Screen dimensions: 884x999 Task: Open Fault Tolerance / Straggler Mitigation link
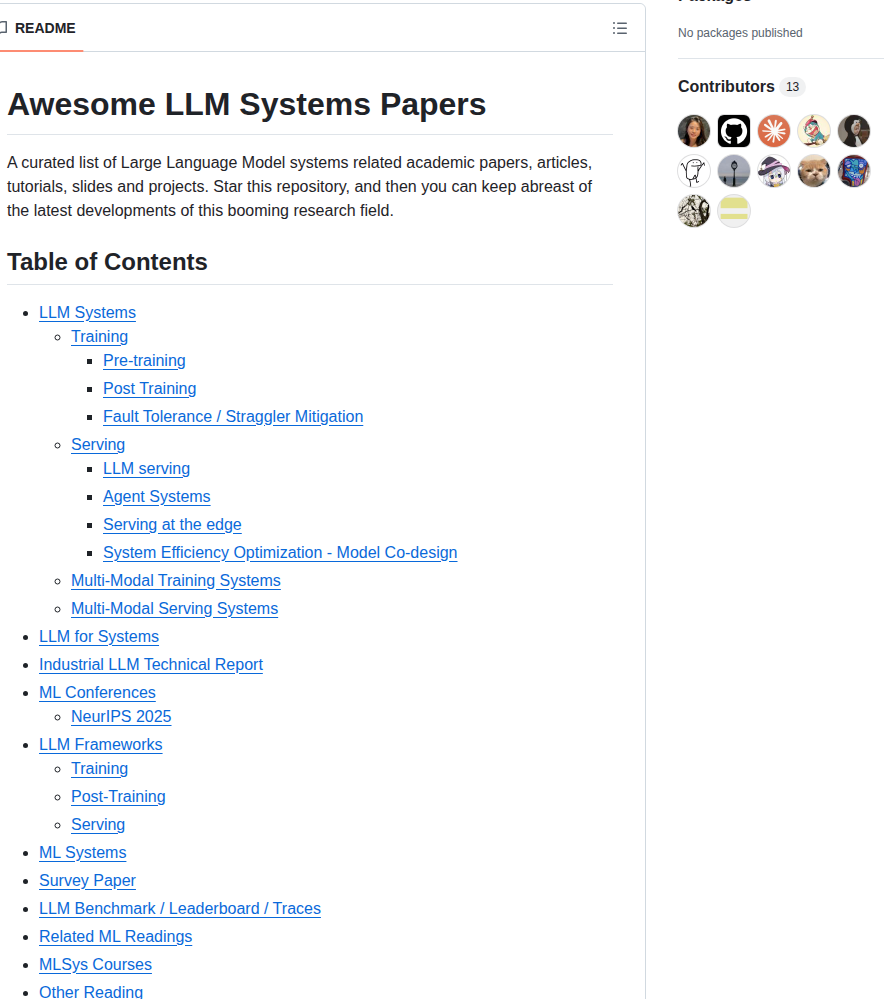[x=233, y=416]
